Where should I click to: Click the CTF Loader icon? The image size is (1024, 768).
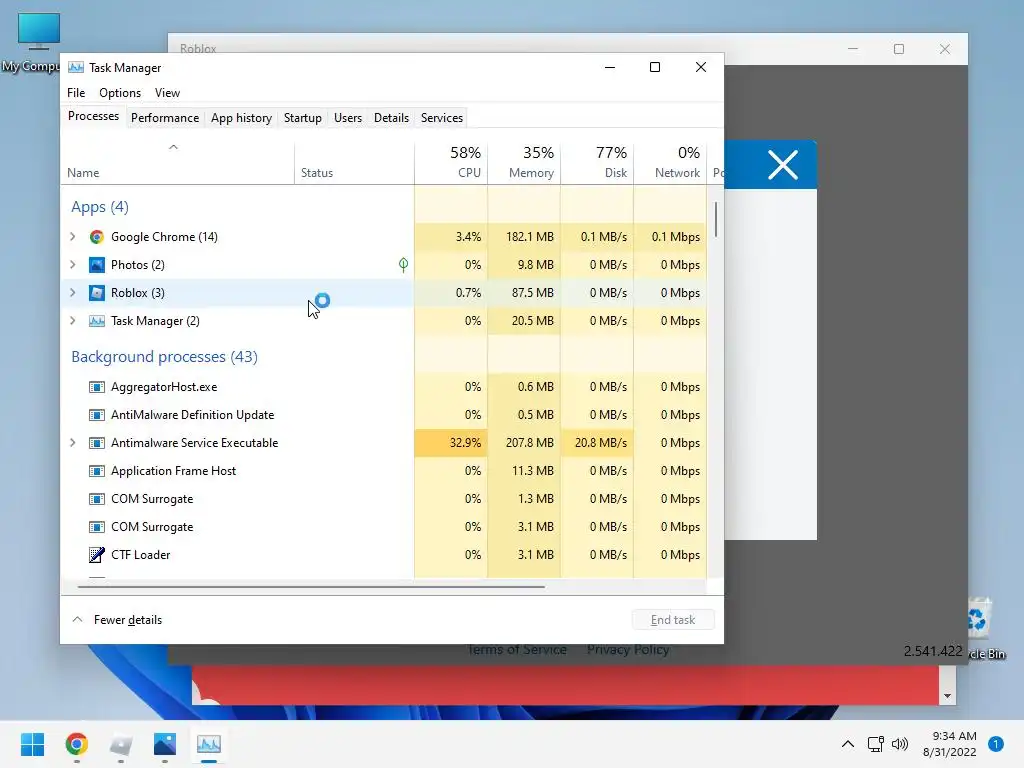97,554
